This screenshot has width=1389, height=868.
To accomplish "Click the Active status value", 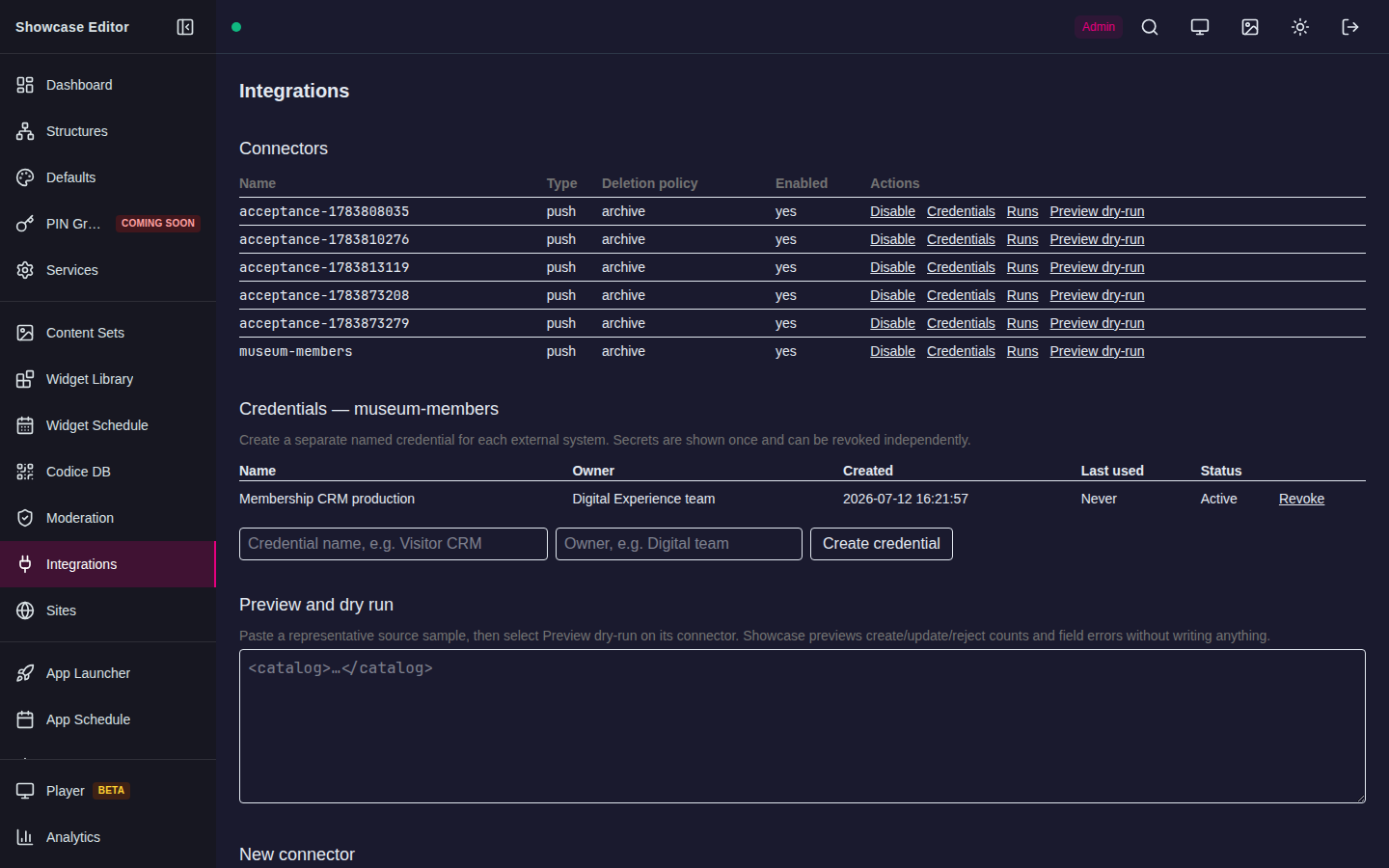I will [x=1218, y=499].
